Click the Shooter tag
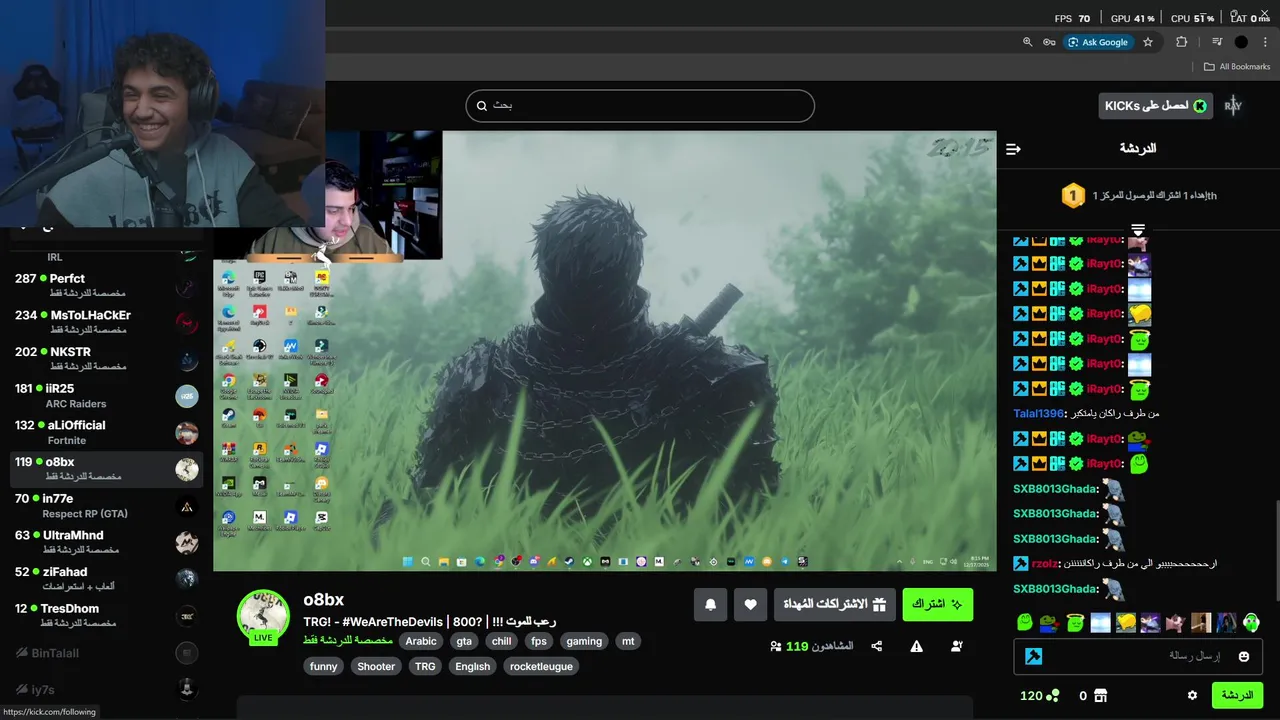This screenshot has width=1280, height=720. 376,666
